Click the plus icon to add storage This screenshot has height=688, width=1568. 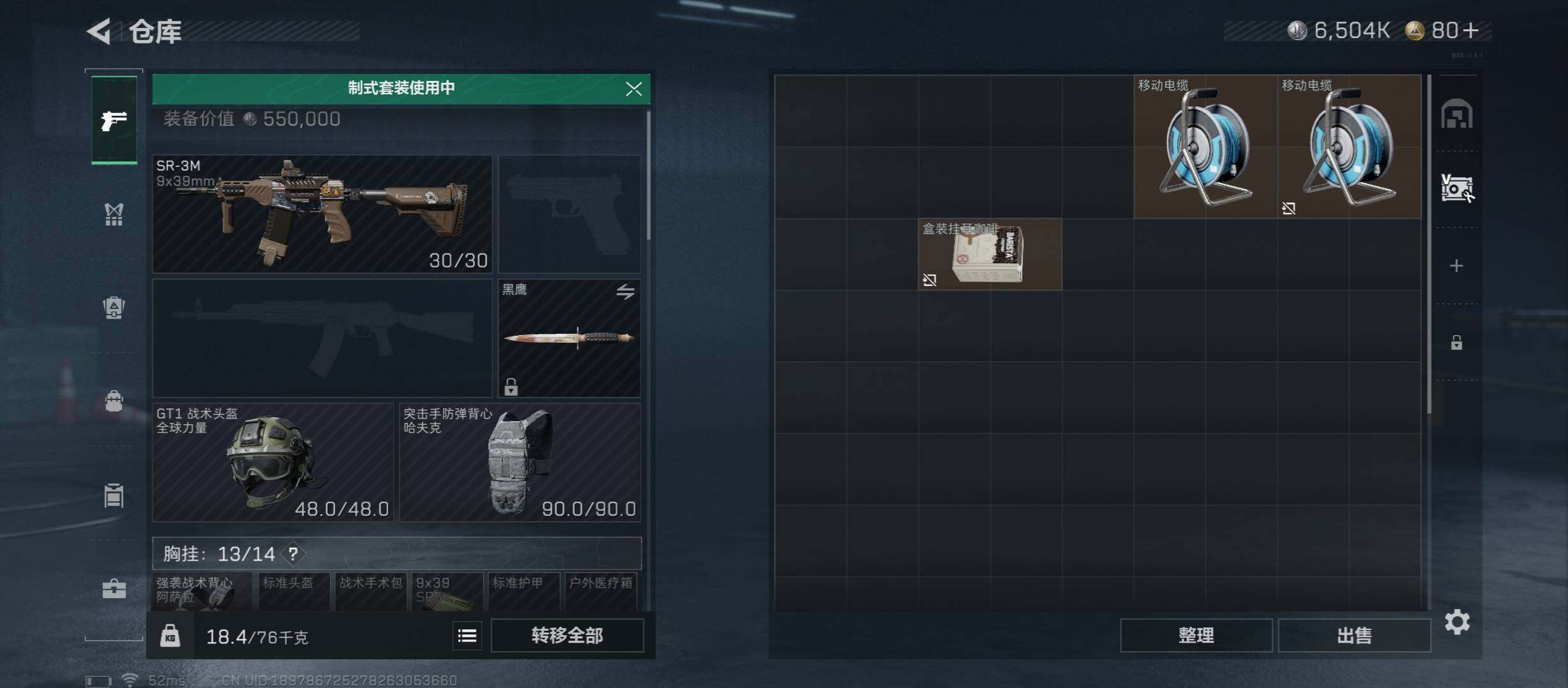(1456, 266)
